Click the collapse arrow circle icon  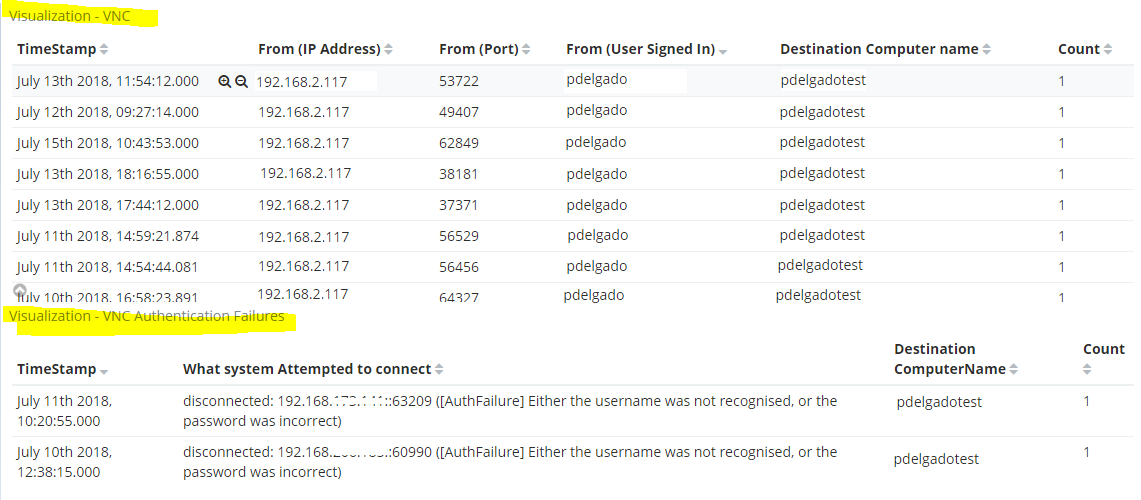click(20, 290)
